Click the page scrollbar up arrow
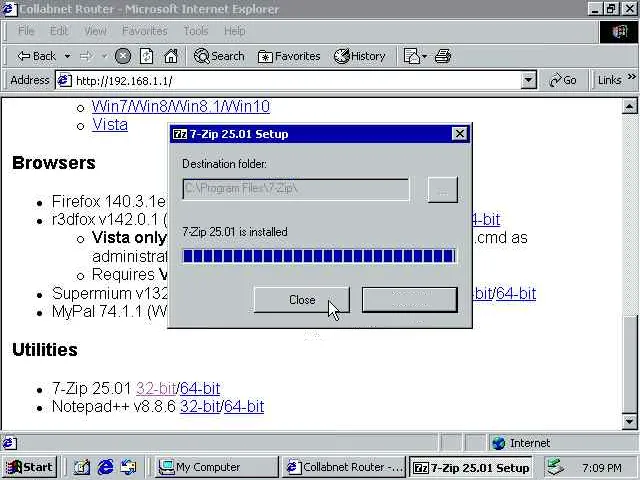 click(x=629, y=106)
